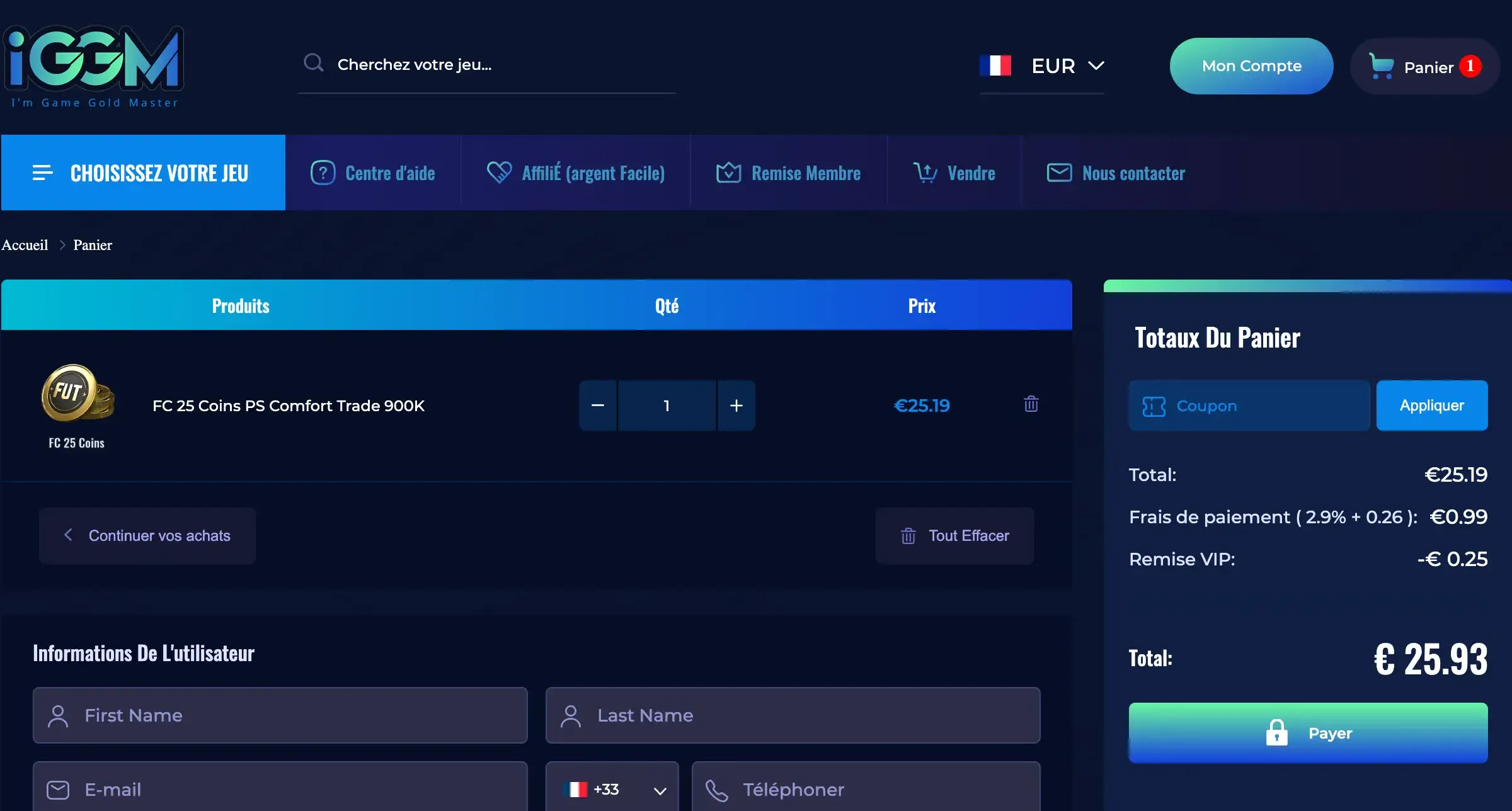Screen dimensions: 1512x811
Task: Click the back chevron in Continuer vos achats
Action: [x=68, y=535]
